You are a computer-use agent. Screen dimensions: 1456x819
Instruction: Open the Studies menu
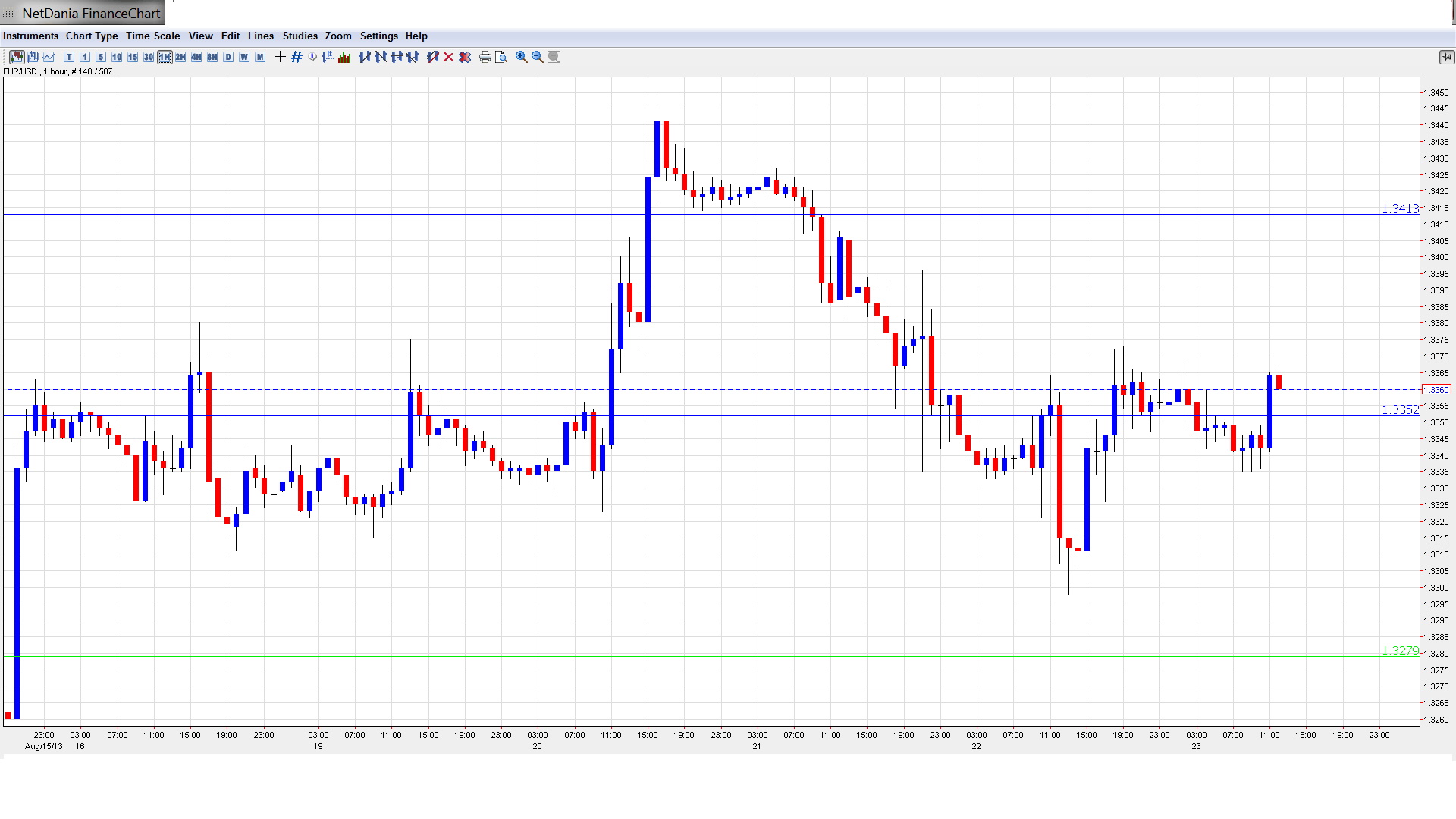point(300,36)
